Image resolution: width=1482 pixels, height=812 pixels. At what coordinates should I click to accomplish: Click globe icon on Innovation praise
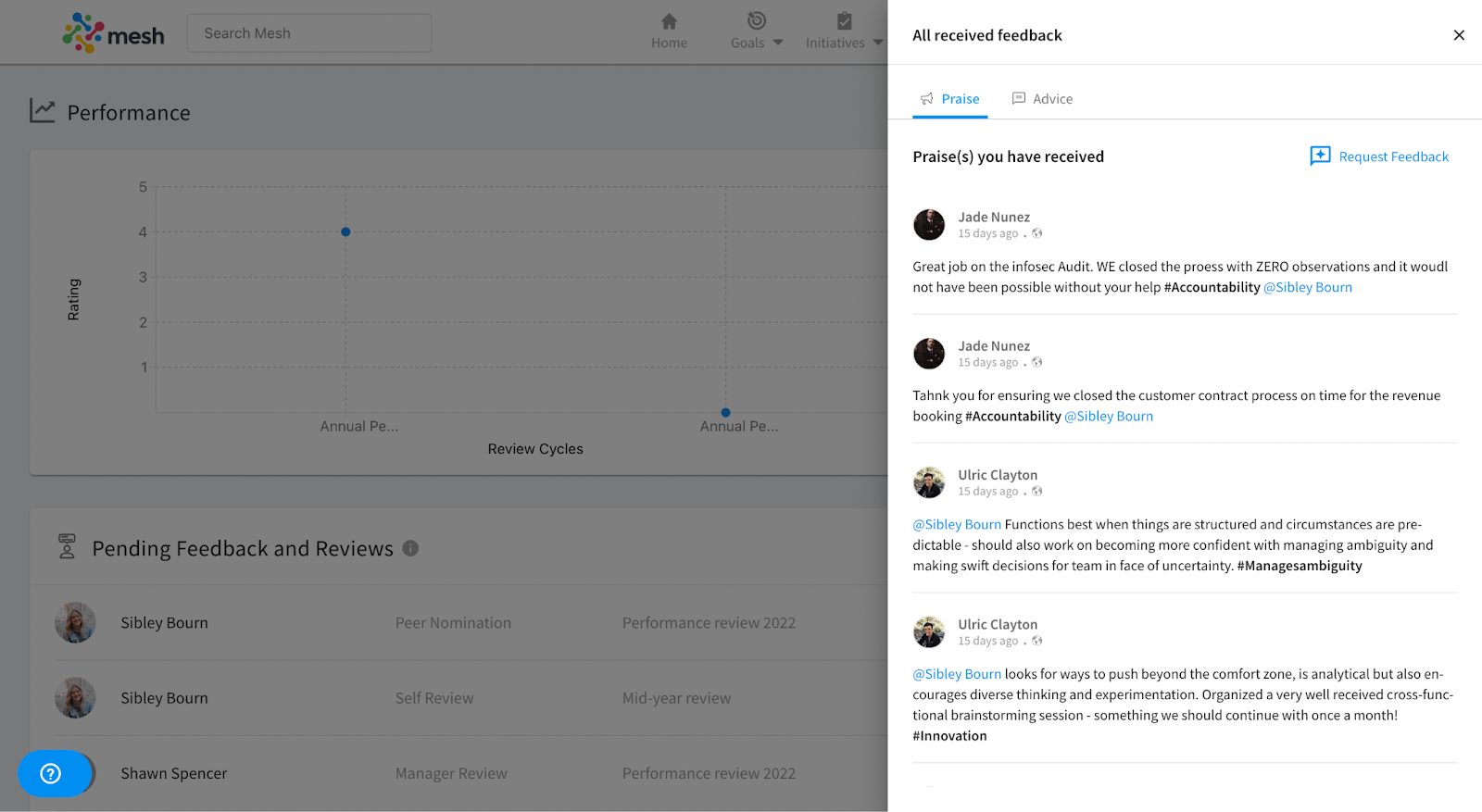click(x=1037, y=641)
